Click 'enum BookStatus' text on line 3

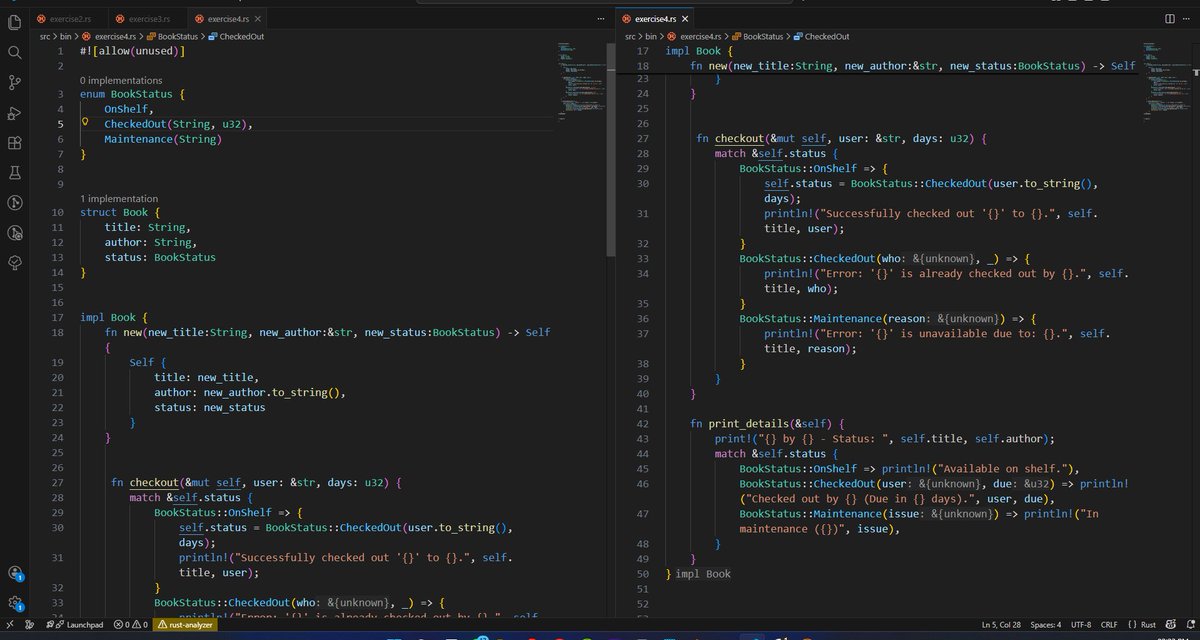pyautogui.click(x=126, y=94)
